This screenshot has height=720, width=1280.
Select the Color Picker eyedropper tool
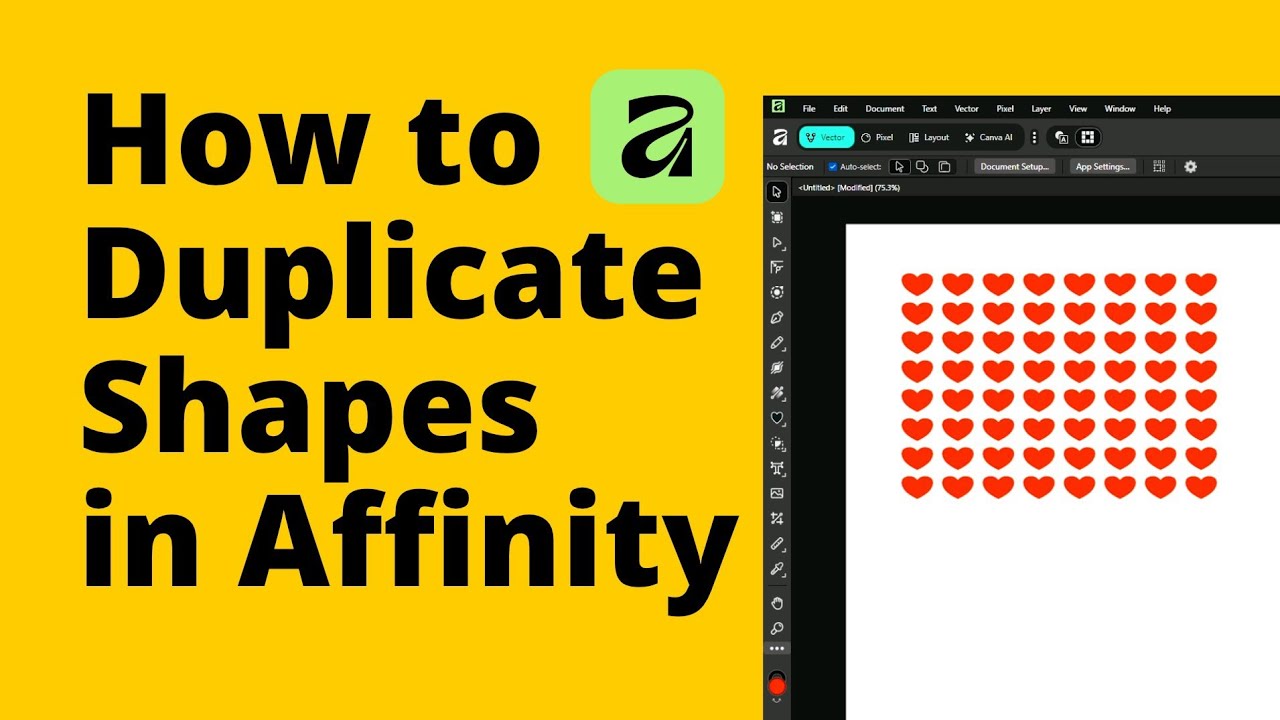click(777, 569)
